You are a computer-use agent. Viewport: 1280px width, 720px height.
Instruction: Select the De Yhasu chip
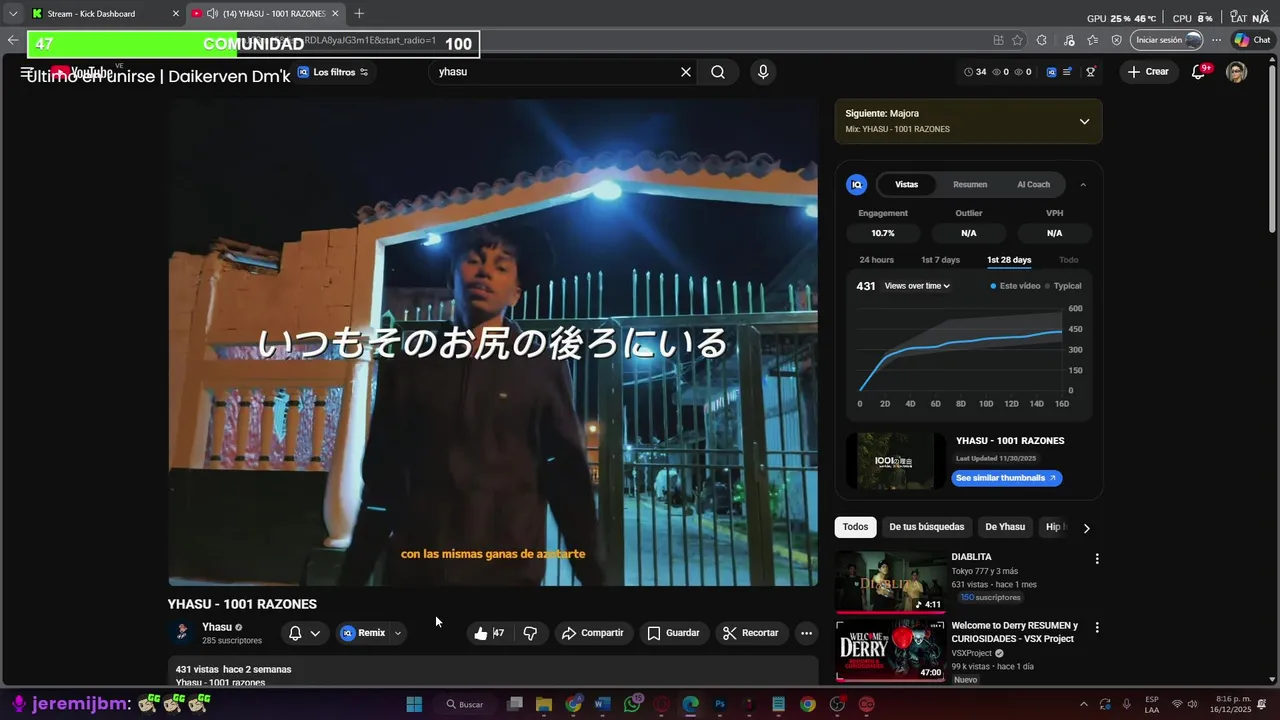click(1005, 527)
